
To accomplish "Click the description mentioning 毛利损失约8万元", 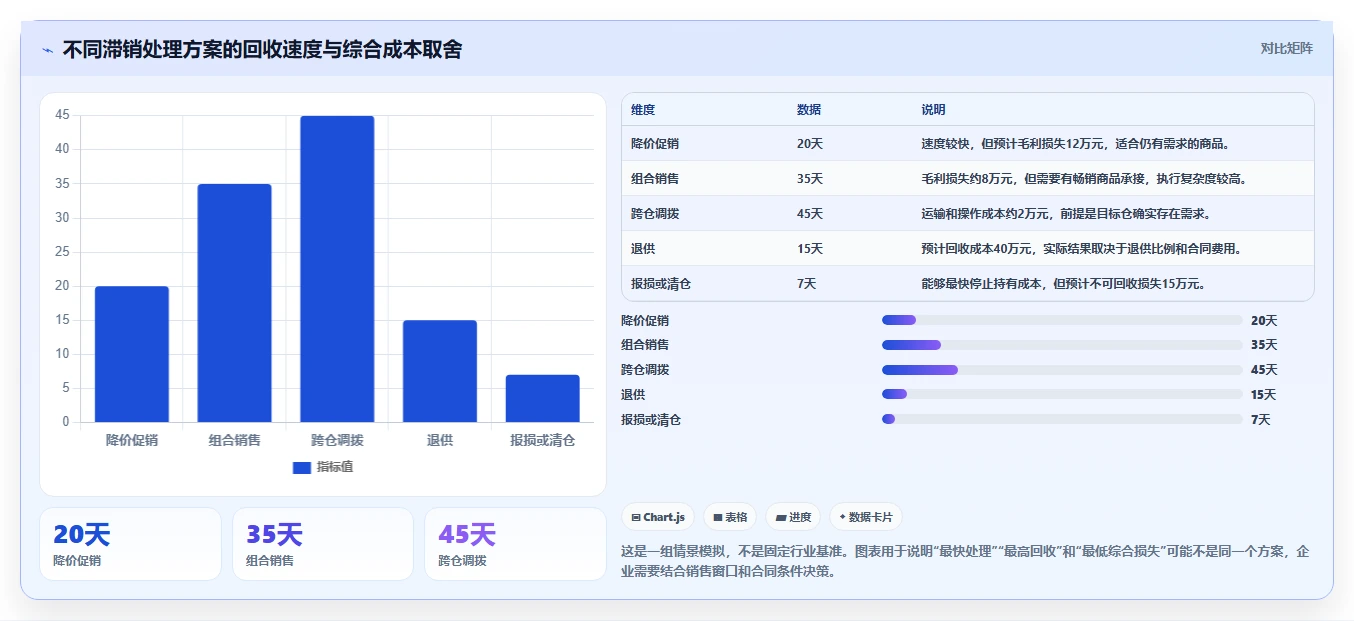I will coord(1084,179).
